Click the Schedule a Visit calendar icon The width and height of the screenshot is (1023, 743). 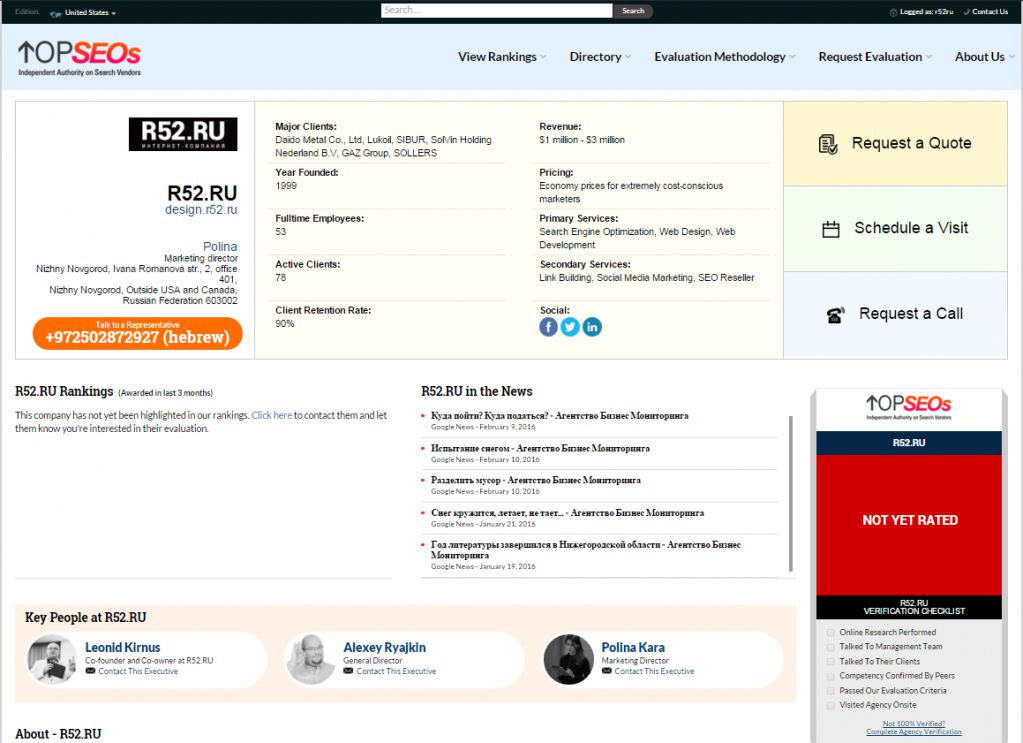tap(830, 229)
